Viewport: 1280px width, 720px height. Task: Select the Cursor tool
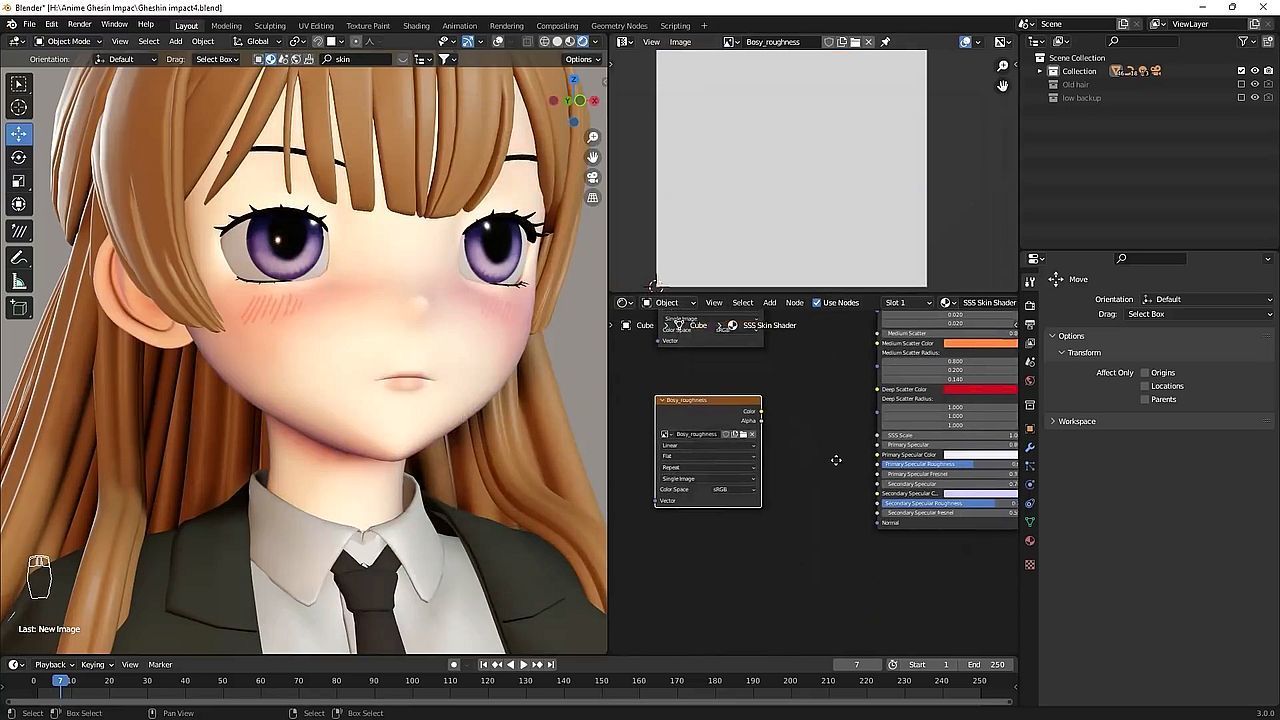pos(19,108)
